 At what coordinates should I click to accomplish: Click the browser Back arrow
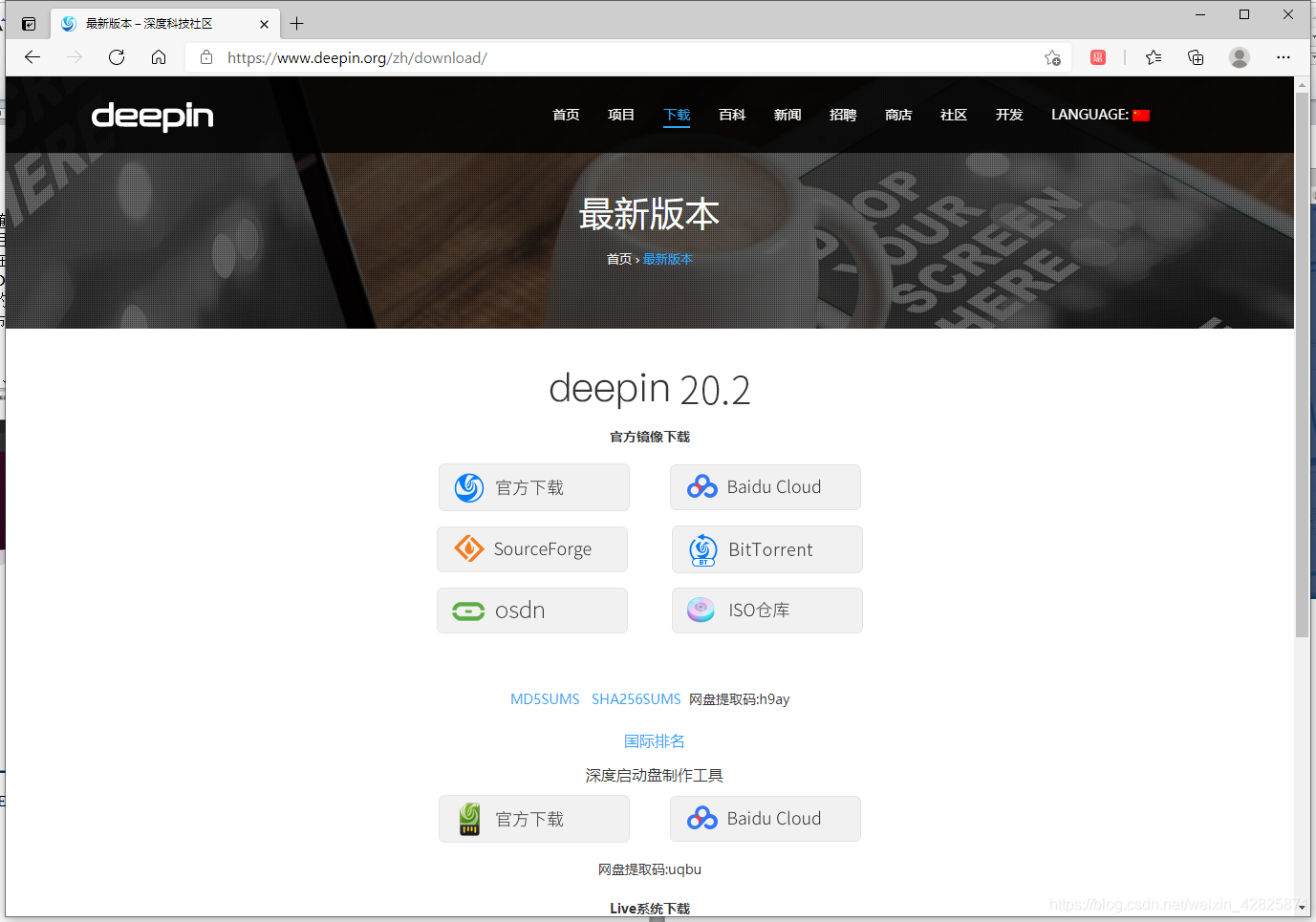click(x=32, y=57)
